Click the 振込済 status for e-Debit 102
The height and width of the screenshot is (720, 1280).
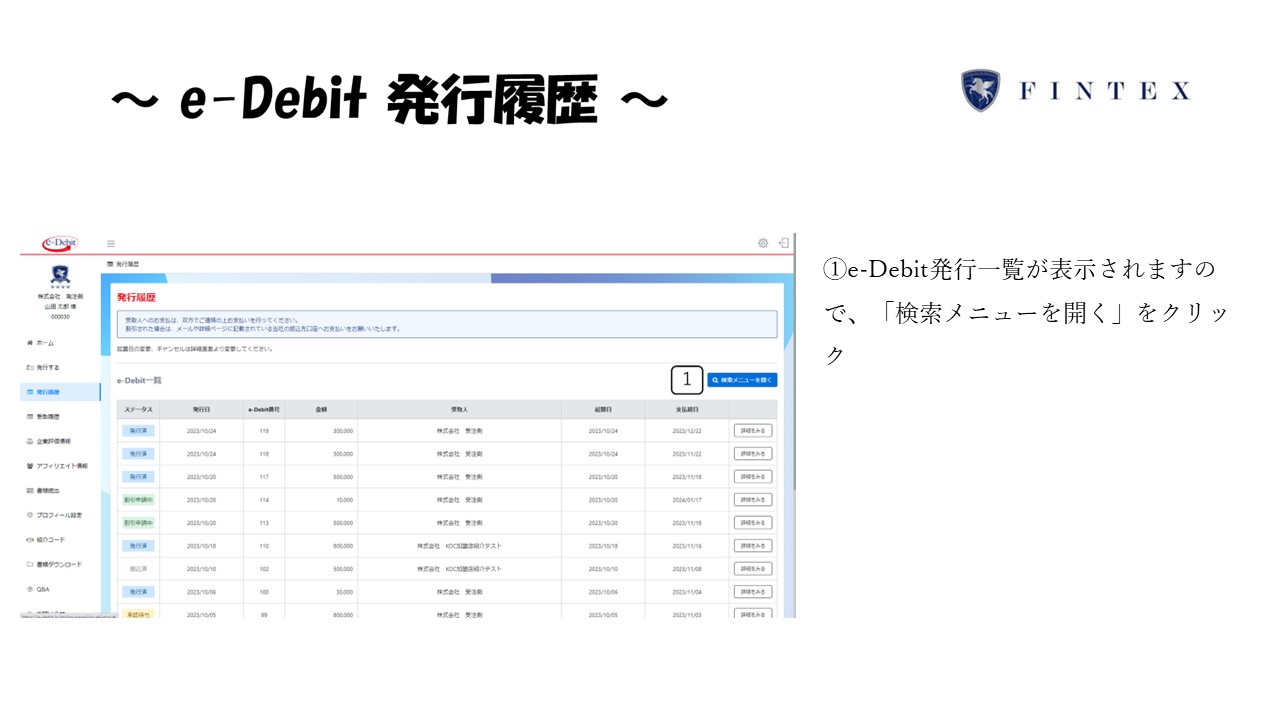138,569
